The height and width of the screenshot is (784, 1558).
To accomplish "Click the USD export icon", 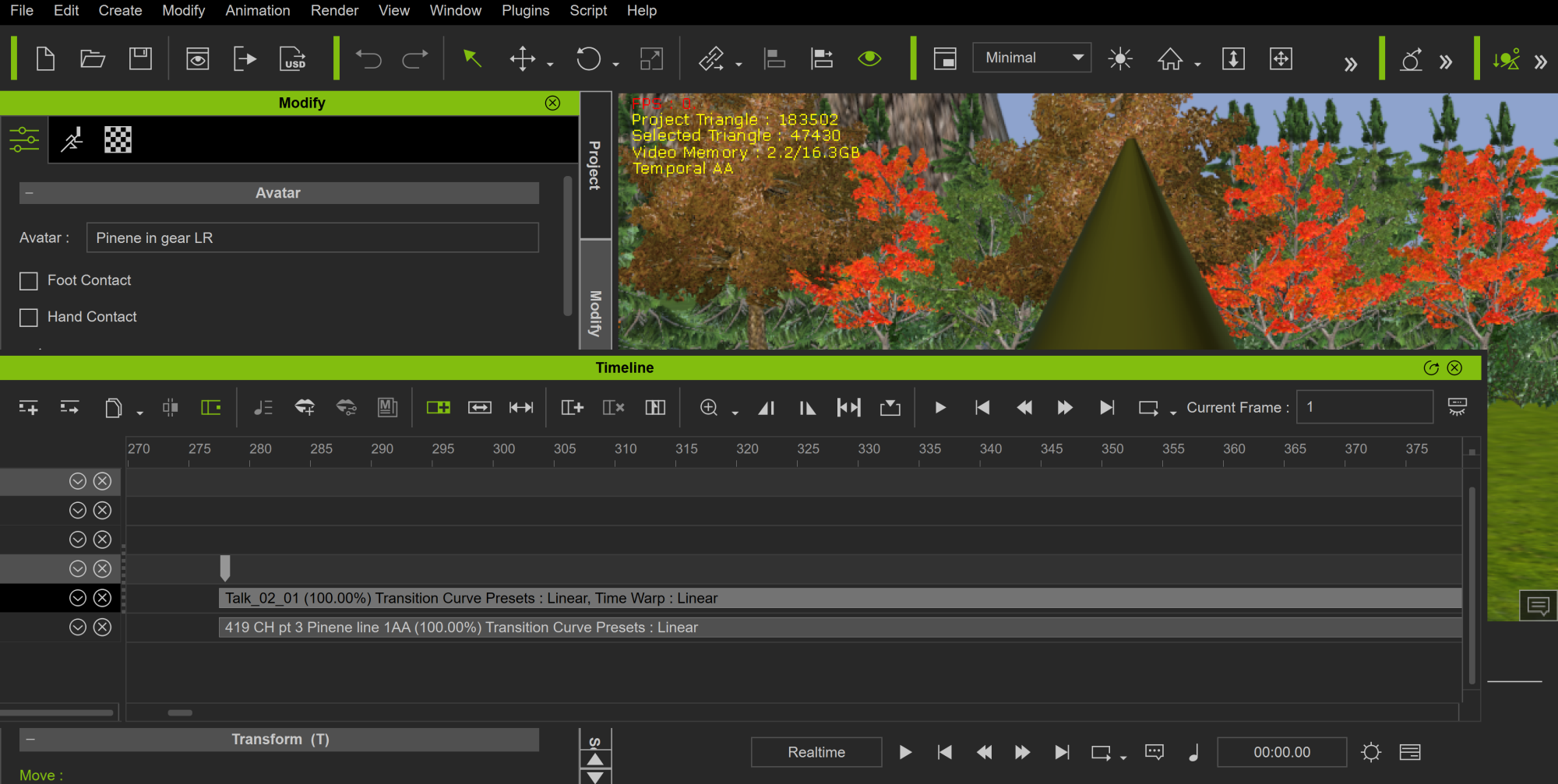I will point(293,58).
